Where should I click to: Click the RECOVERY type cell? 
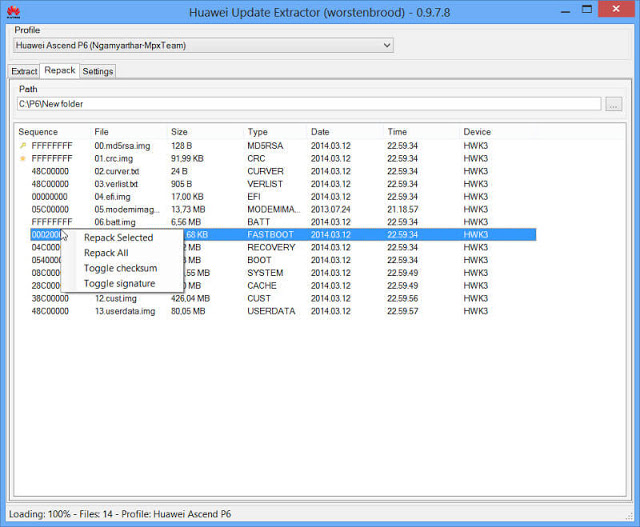271,247
